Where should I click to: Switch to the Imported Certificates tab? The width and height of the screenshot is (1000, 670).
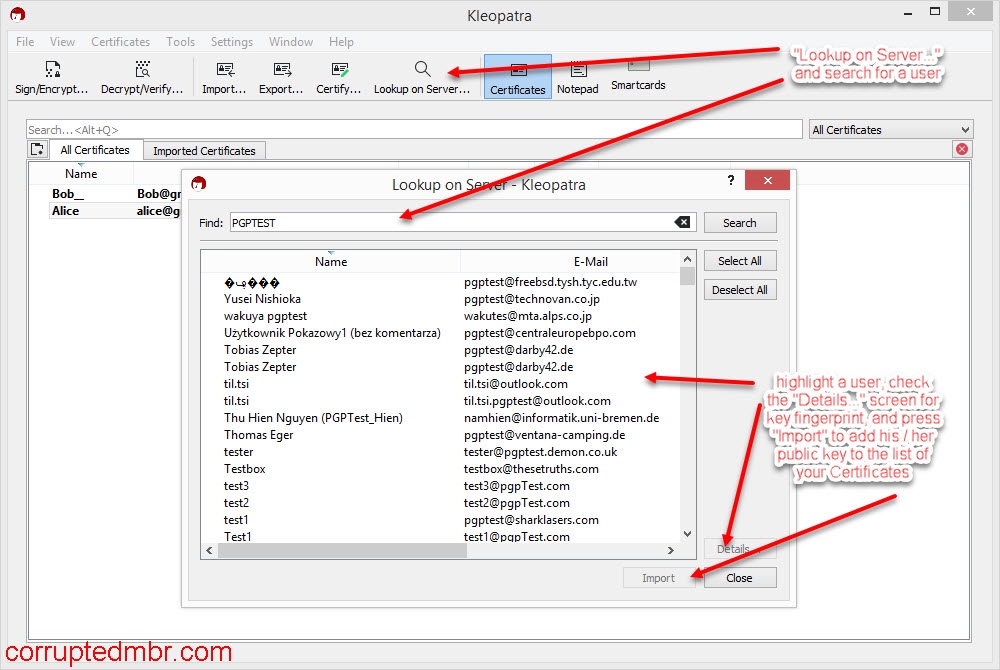click(204, 150)
